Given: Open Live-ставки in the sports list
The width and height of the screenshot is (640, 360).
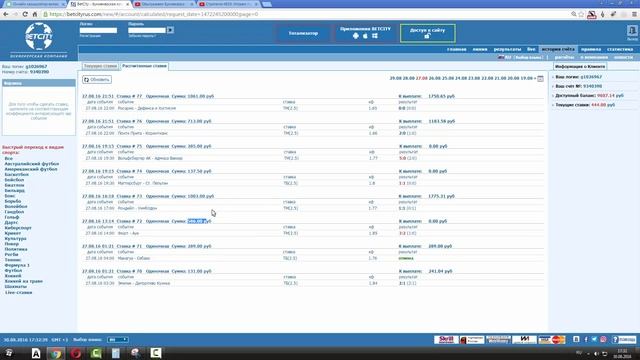Looking at the screenshot, I should coord(18,292).
